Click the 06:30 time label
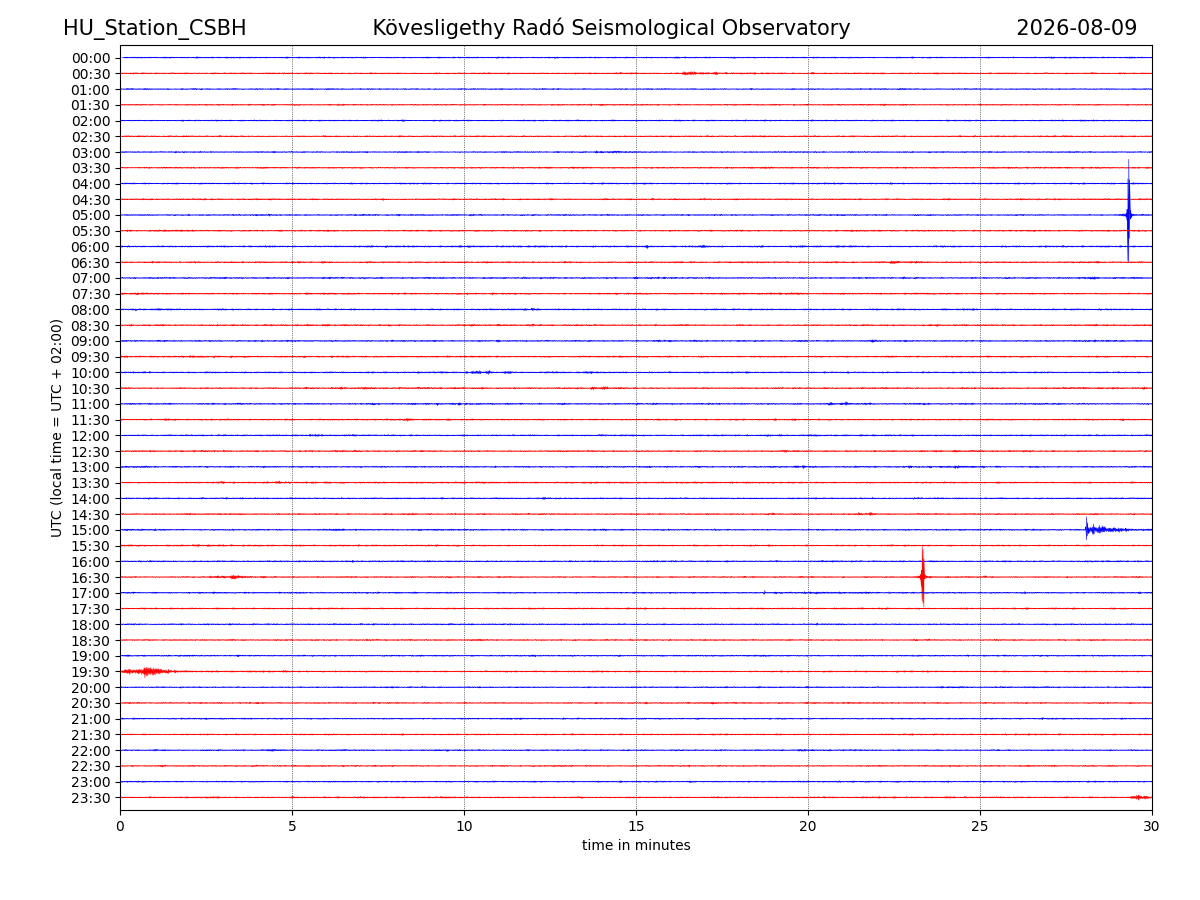The height and width of the screenshot is (900, 1200). click(x=91, y=263)
